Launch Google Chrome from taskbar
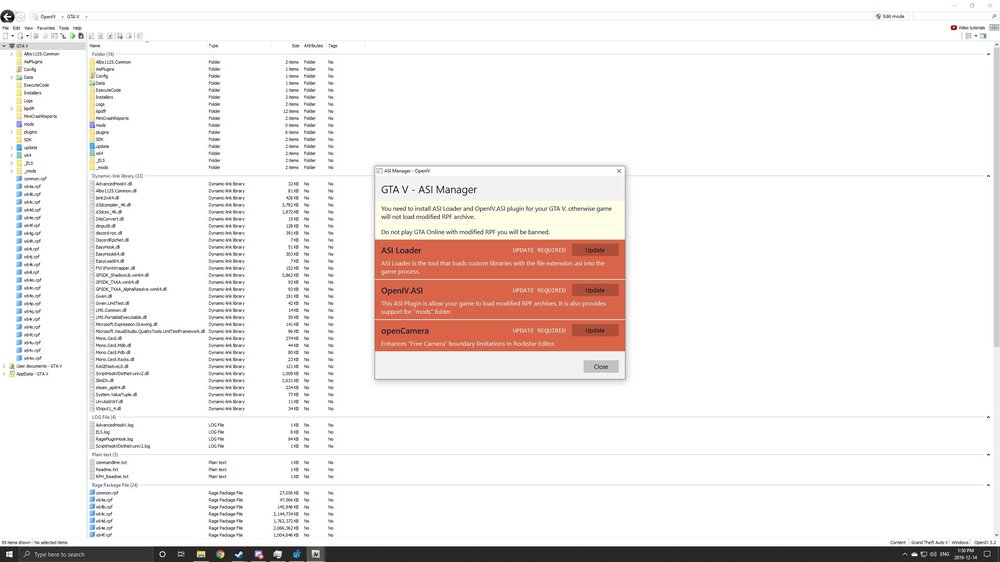The height and width of the screenshot is (562, 1000). pyautogui.click(x=220, y=554)
